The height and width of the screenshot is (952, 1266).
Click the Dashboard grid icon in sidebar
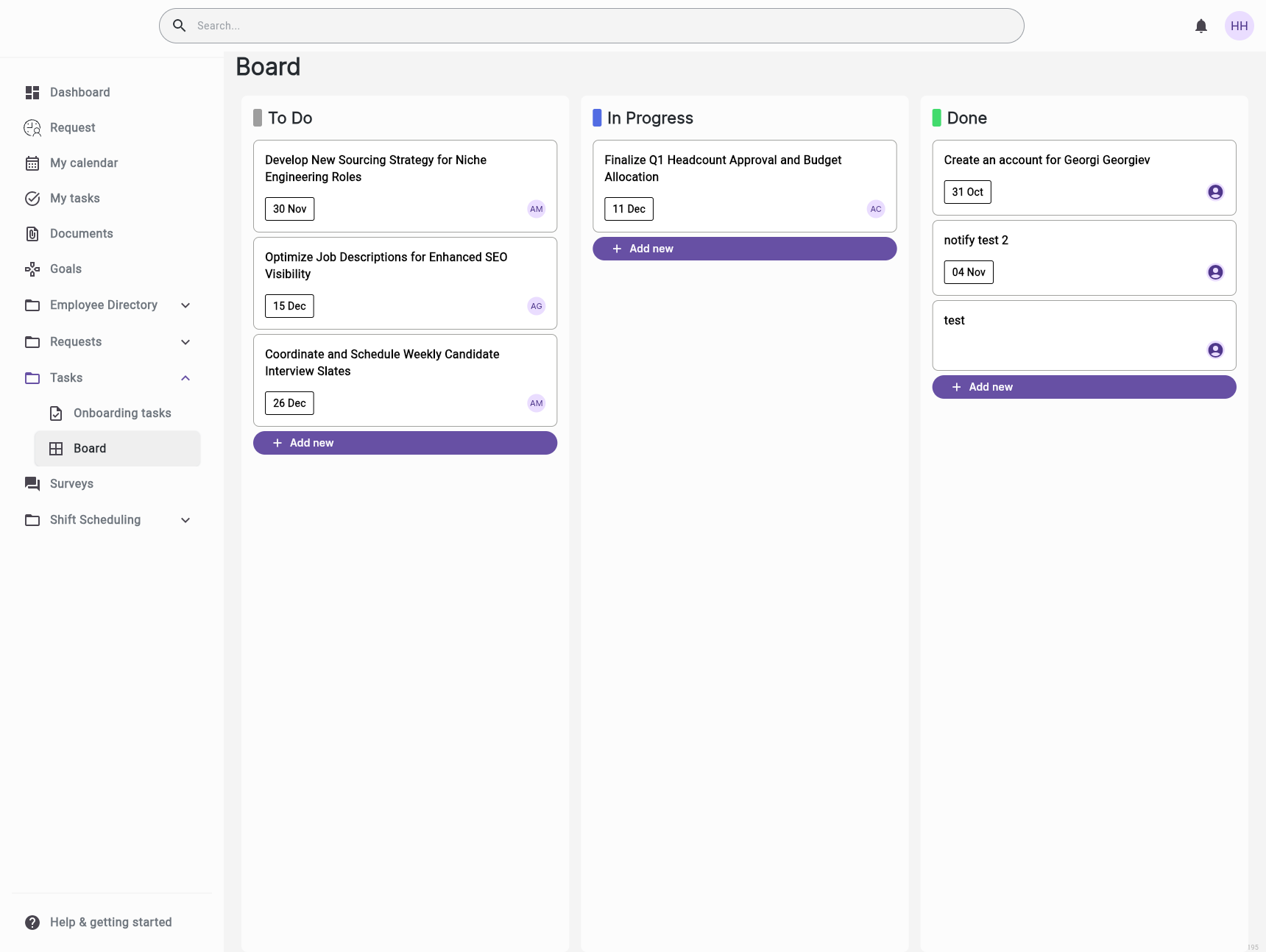[32, 93]
